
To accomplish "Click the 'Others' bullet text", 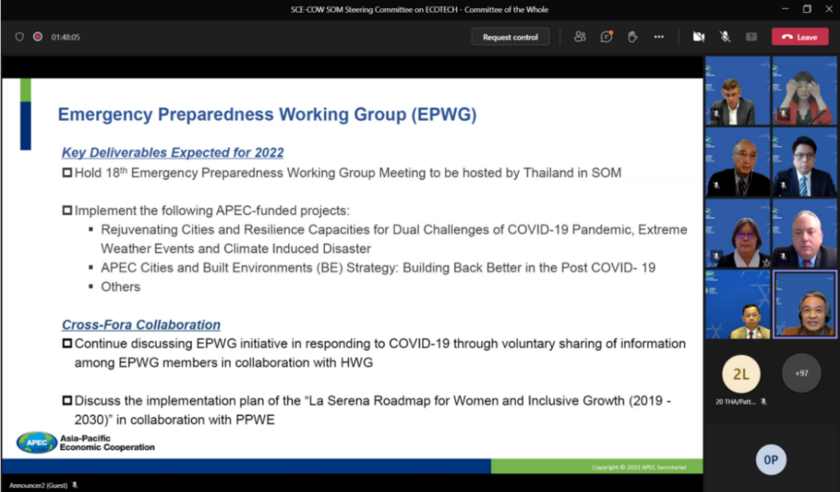I will [x=121, y=287].
